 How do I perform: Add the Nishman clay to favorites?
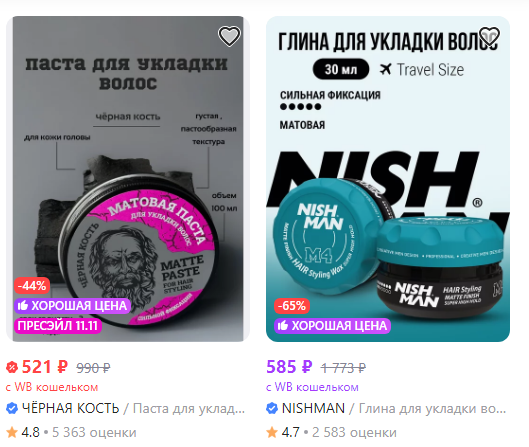(489, 36)
